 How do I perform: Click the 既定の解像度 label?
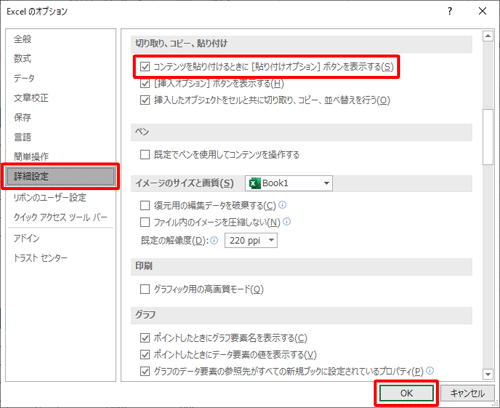[x=175, y=240]
